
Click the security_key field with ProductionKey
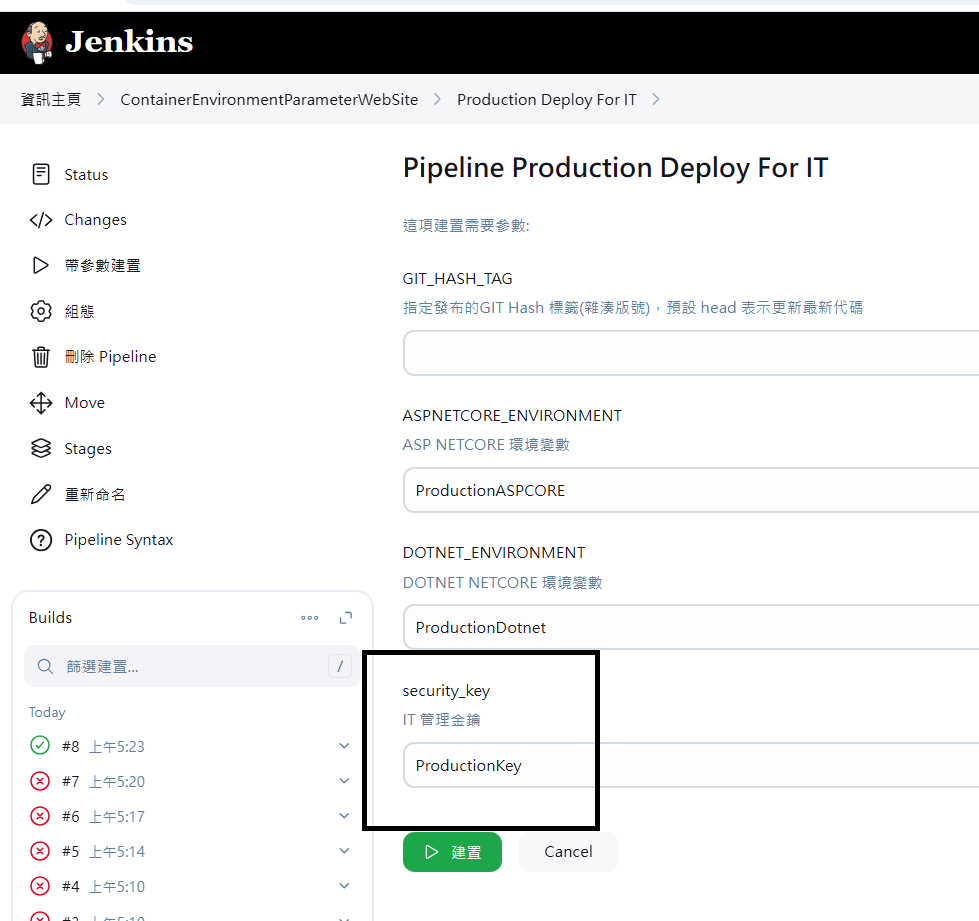pyautogui.click(x=691, y=765)
